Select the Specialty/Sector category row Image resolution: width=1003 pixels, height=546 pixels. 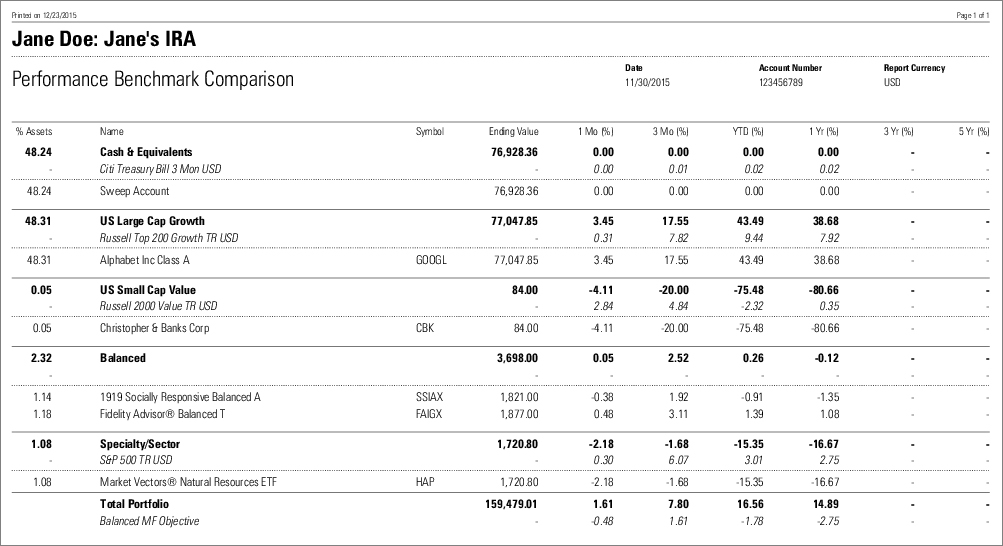(140, 441)
